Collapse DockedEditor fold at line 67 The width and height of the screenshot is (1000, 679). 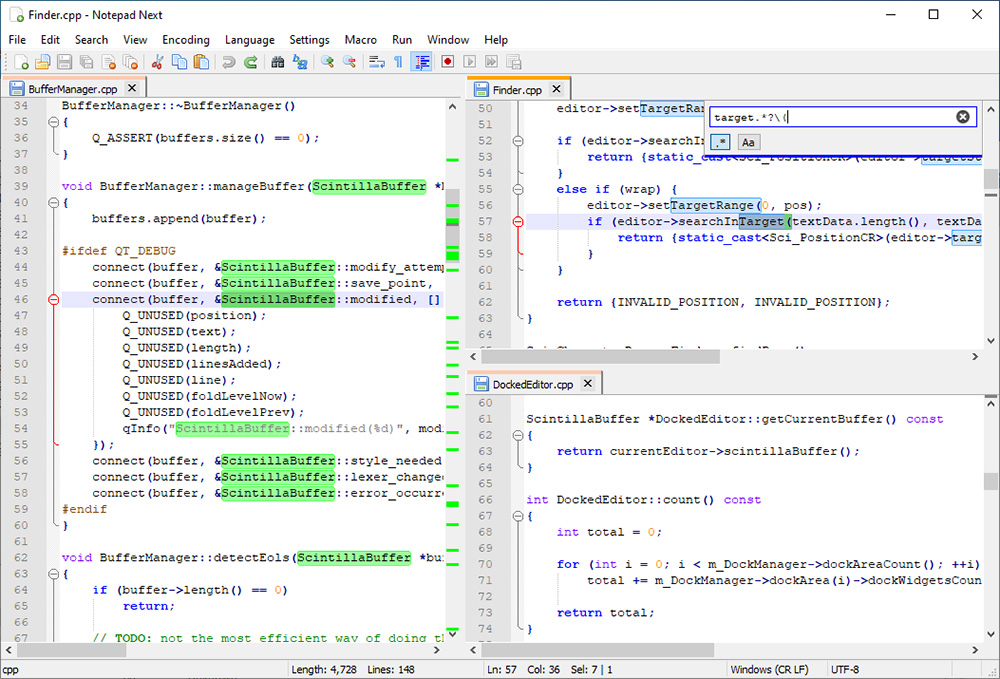518,516
